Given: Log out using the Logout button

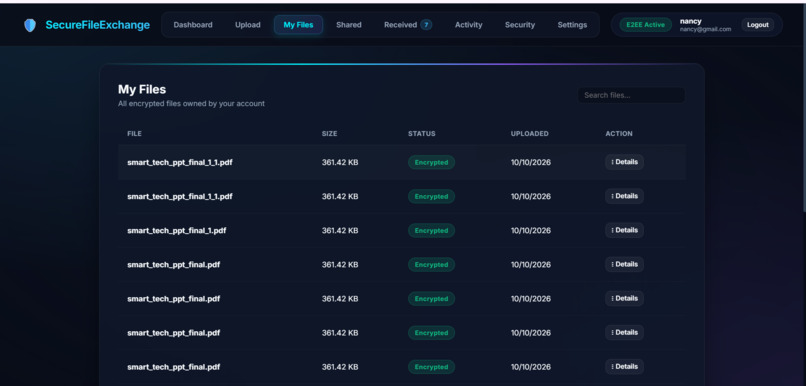Looking at the screenshot, I should click(758, 25).
